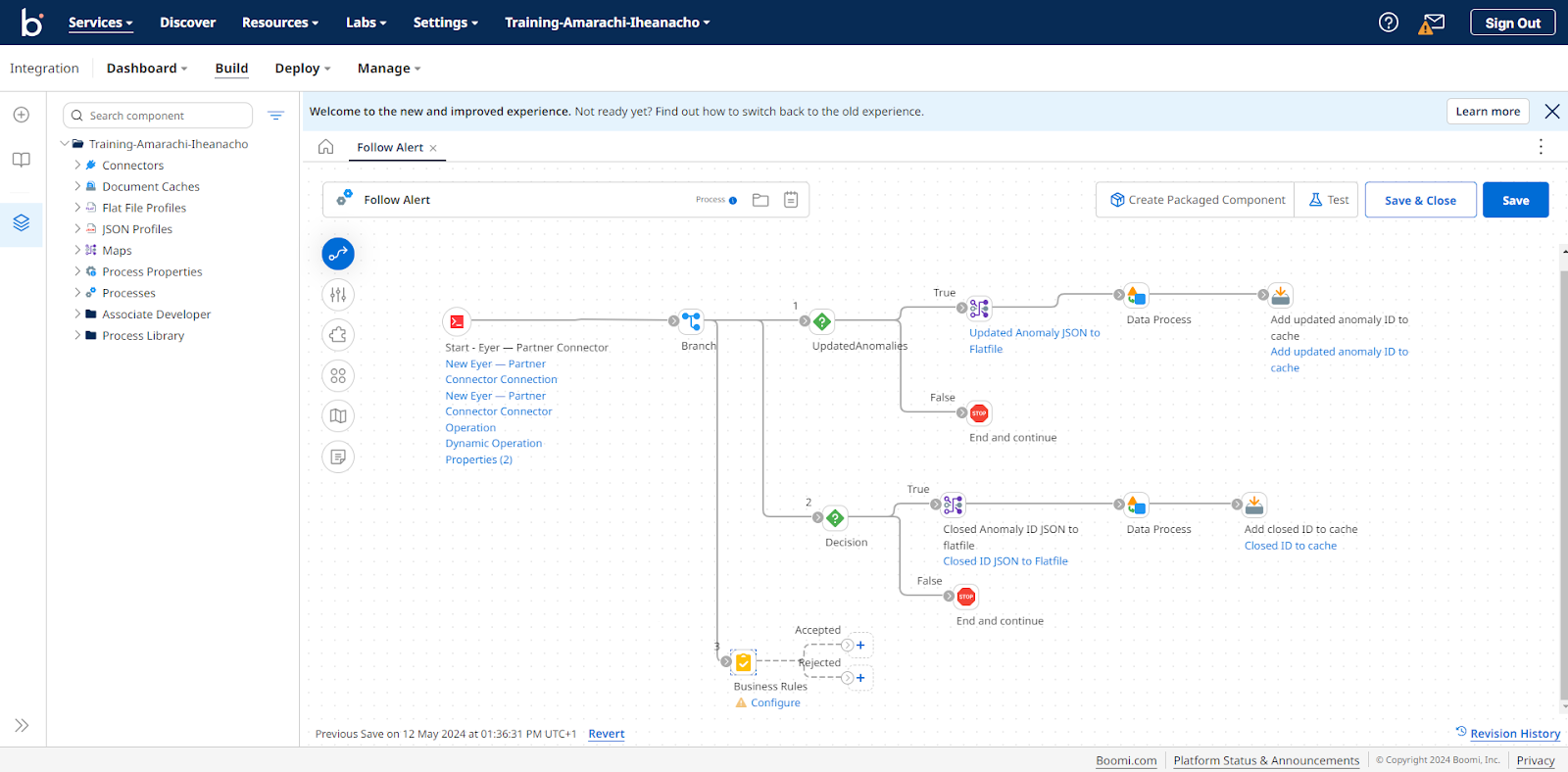This screenshot has height=772, width=1568.
Task: Click Add updated anomaly ID cache shape
Action: coord(1280,295)
